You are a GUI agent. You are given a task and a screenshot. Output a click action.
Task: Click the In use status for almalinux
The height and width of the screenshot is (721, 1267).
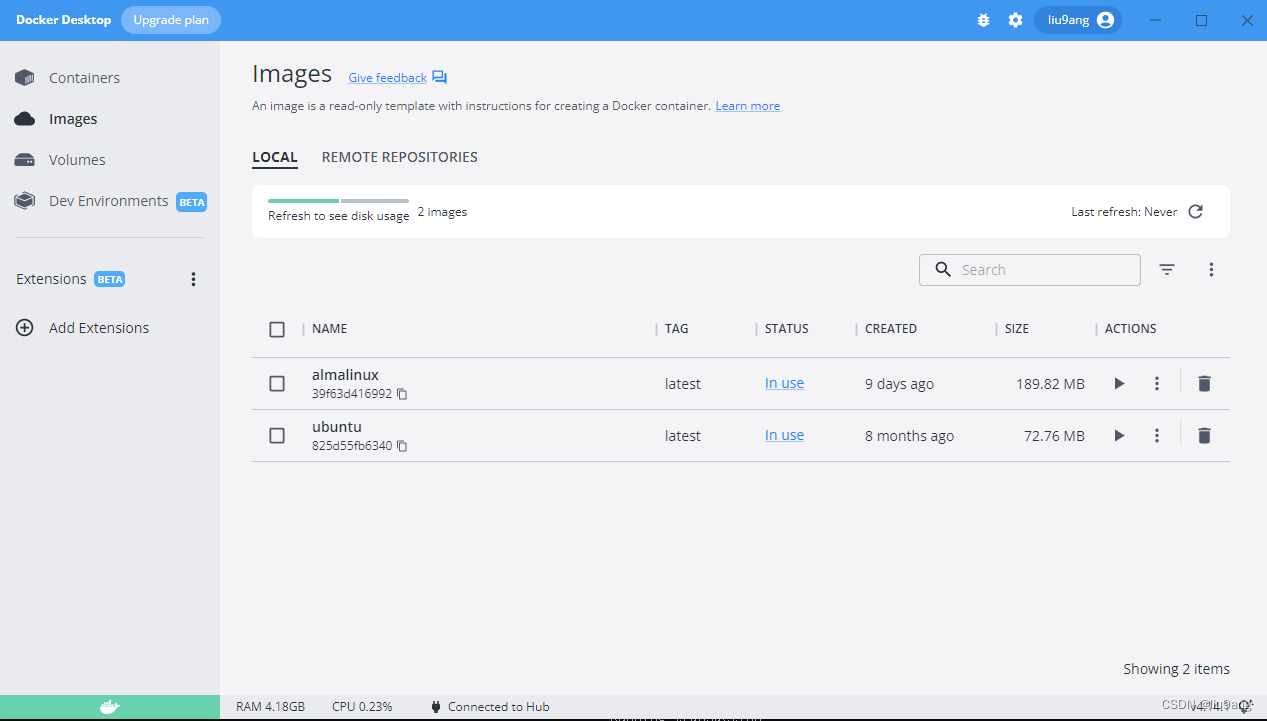(x=784, y=383)
